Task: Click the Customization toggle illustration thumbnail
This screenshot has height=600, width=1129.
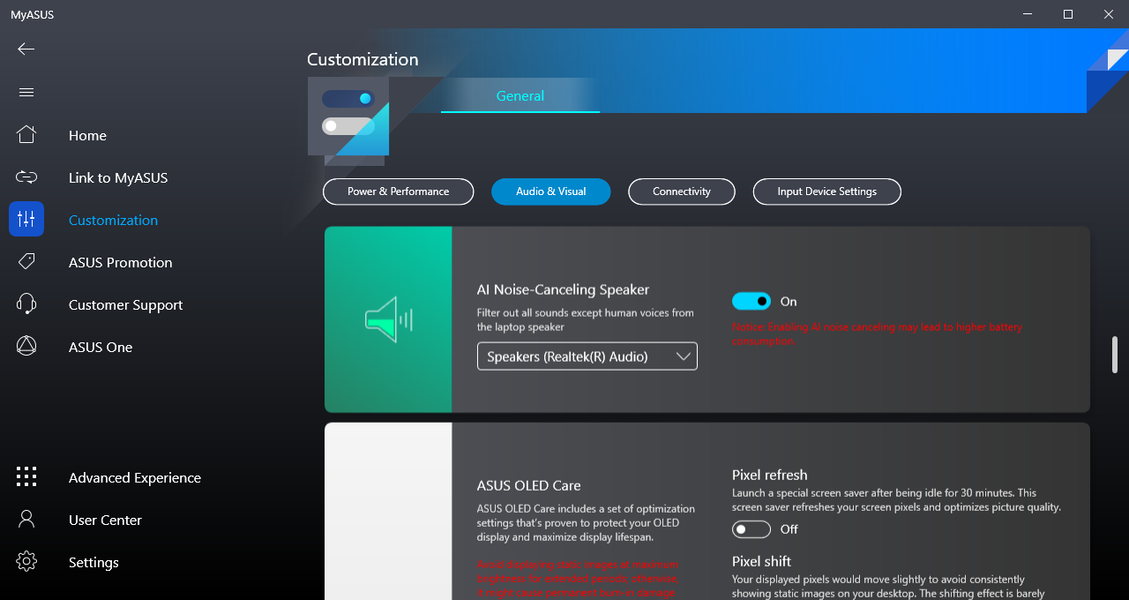Action: 348,116
